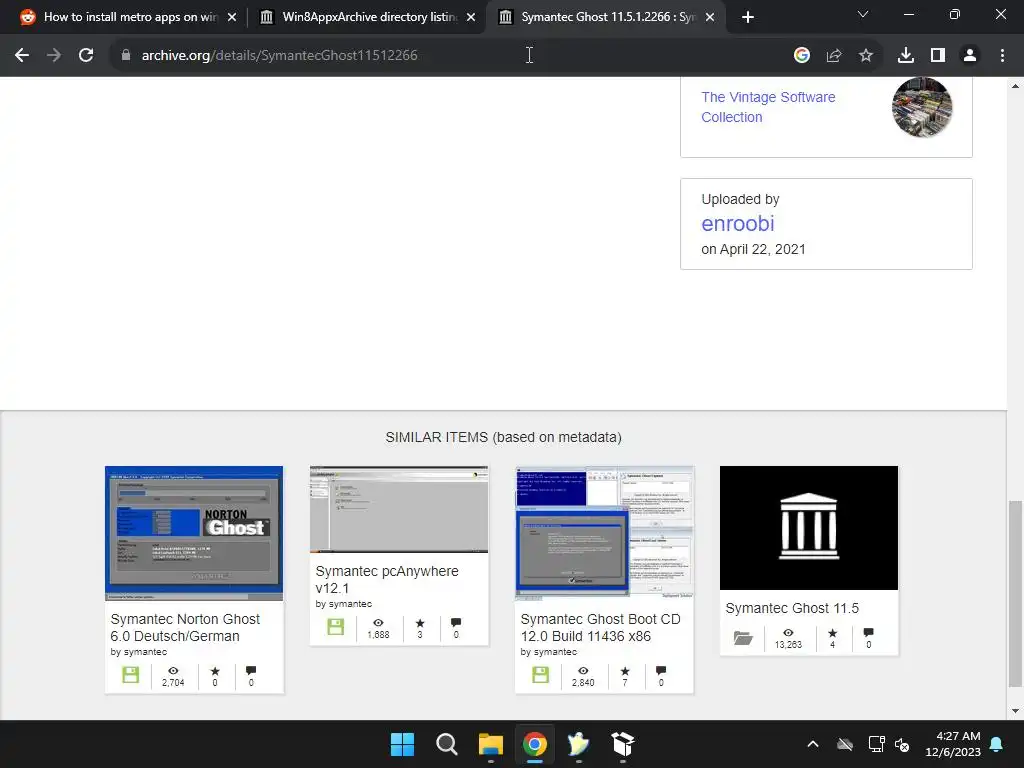This screenshot has width=1024, height=768.
Task: Open the muted volume tray icon
Action: click(902, 744)
